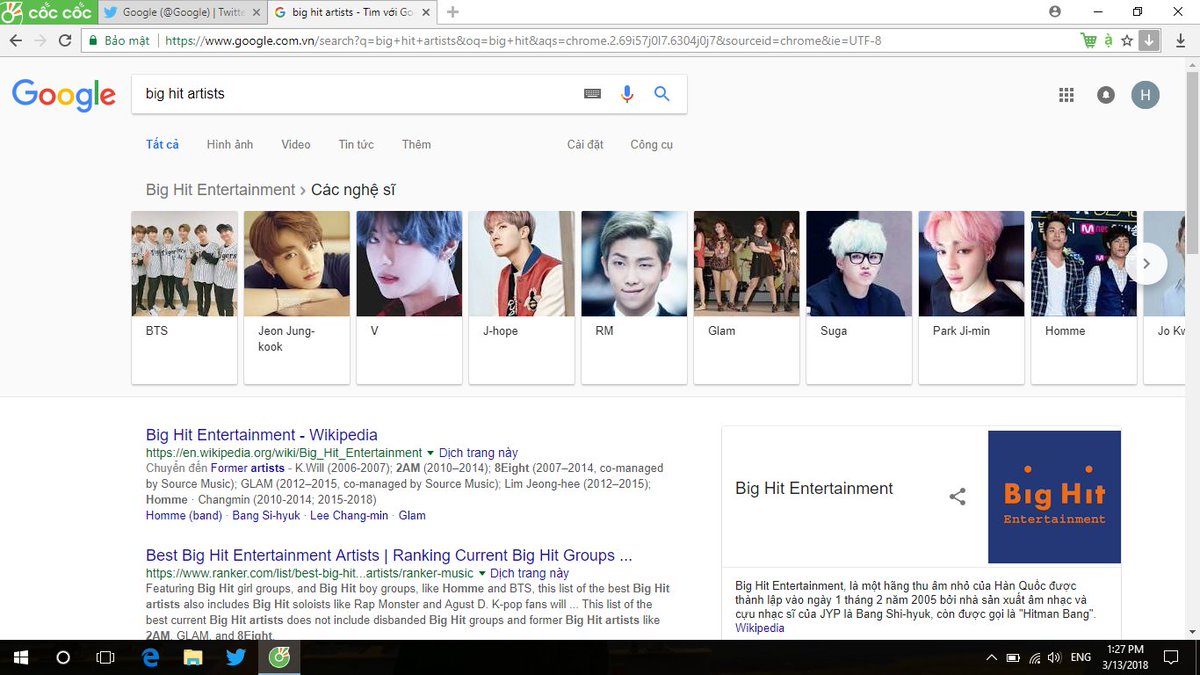
Task: Open the Google account avatar H
Action: click(1145, 95)
